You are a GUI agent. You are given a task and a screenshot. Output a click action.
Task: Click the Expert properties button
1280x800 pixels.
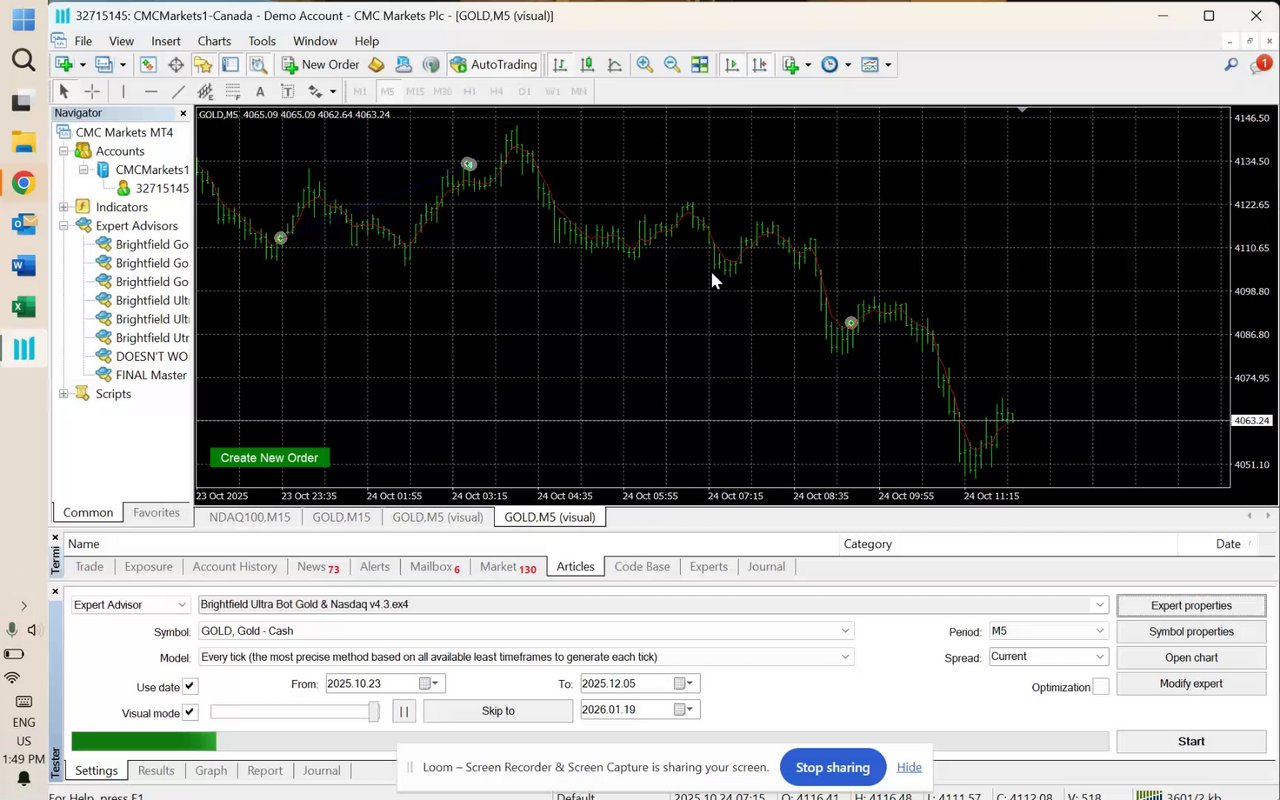tap(1191, 605)
